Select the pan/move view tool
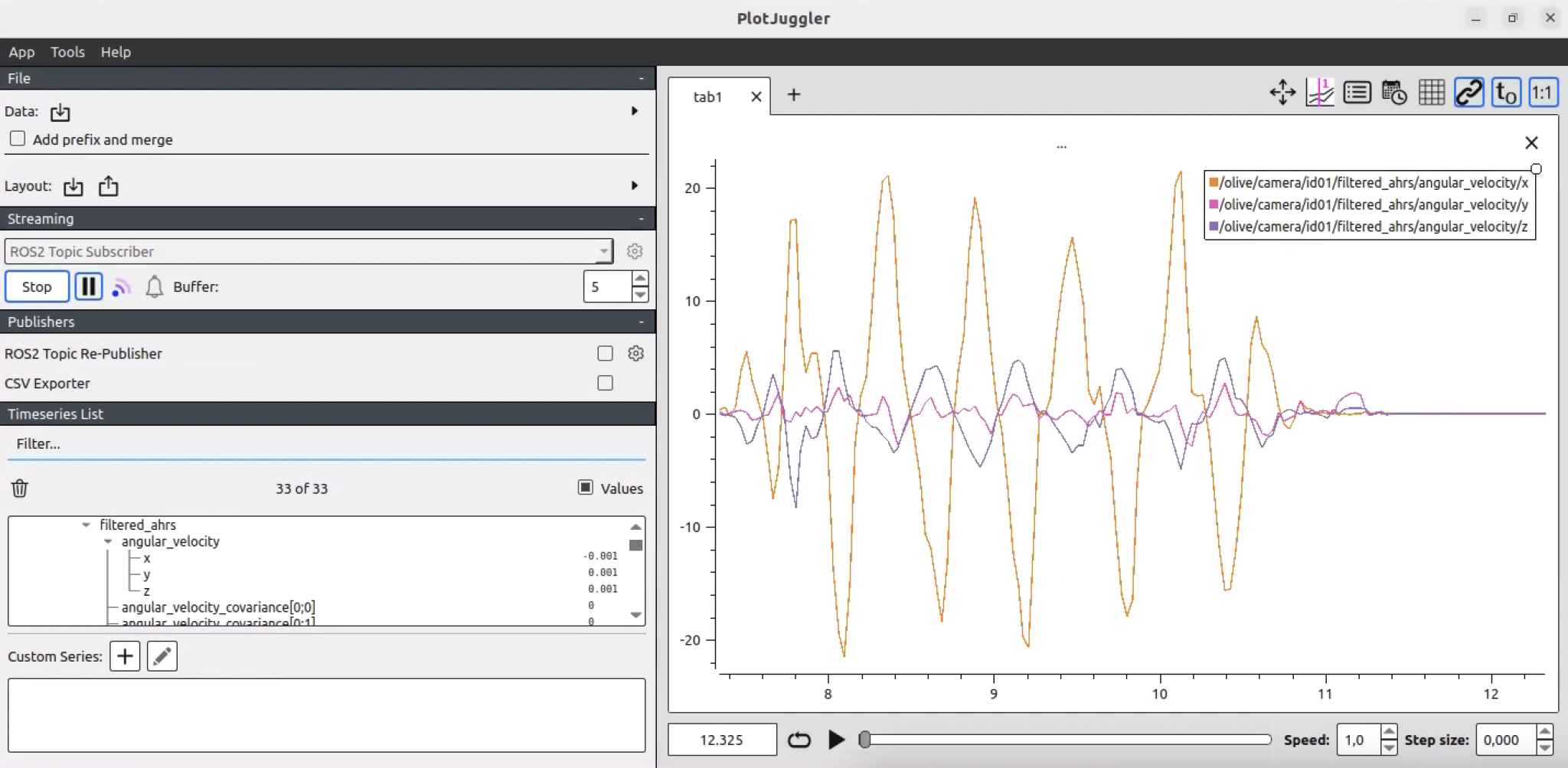 tap(1282, 92)
